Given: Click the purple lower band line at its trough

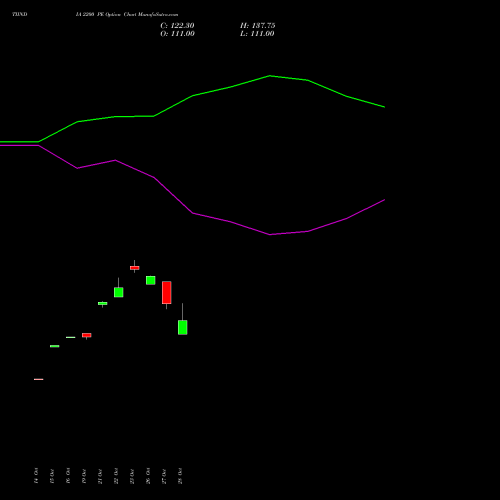Looking at the screenshot, I should coord(270,234).
